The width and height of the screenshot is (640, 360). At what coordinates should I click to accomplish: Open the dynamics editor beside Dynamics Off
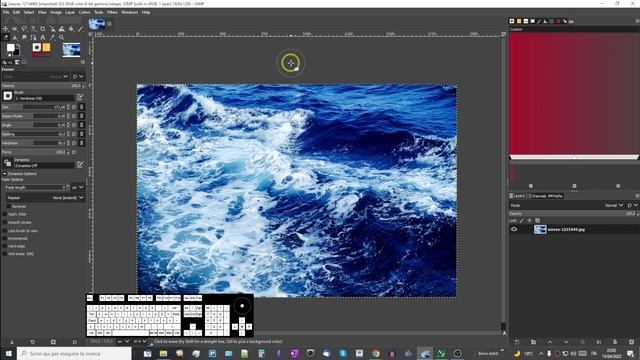(x=80, y=164)
